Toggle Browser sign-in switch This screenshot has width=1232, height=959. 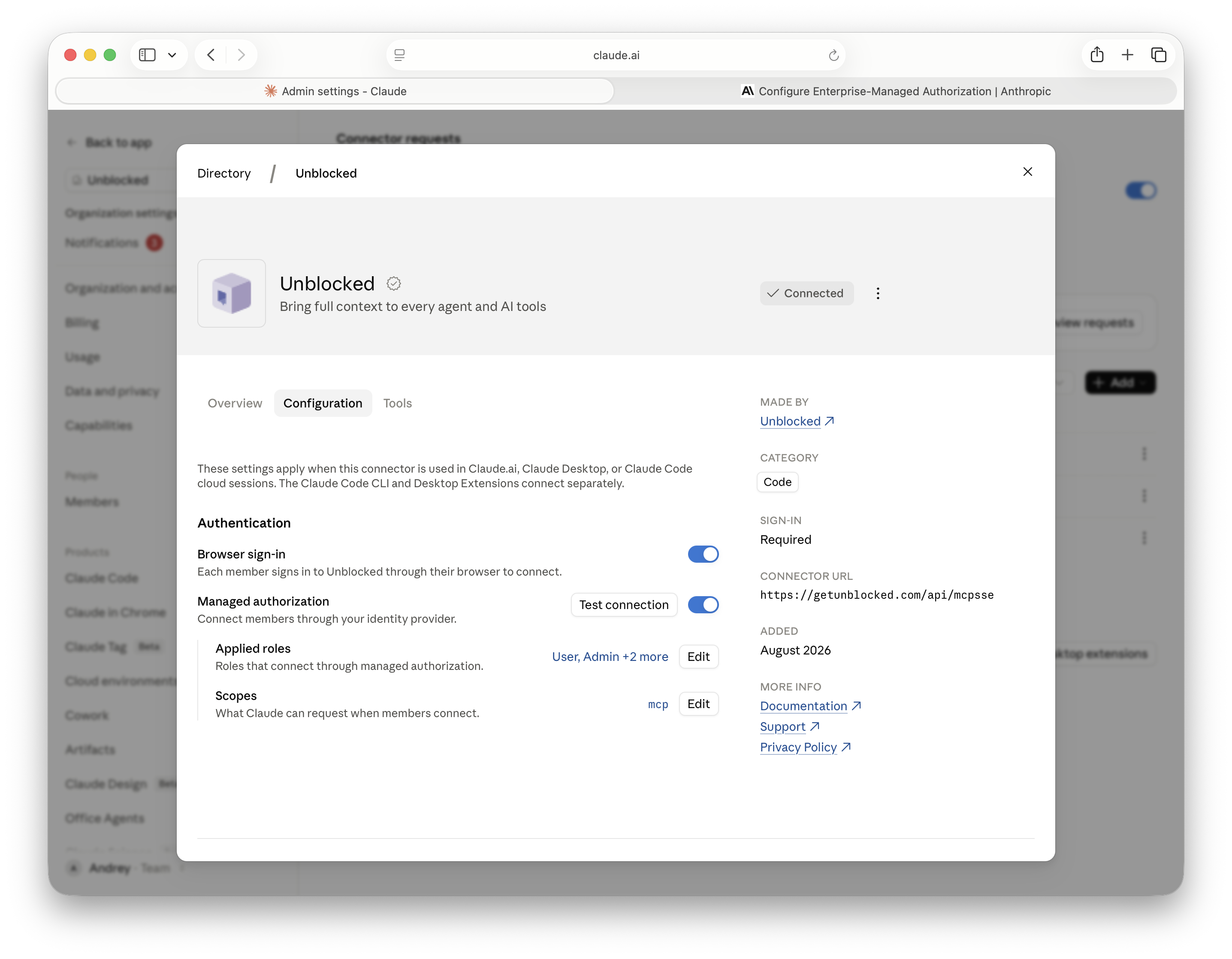(703, 554)
